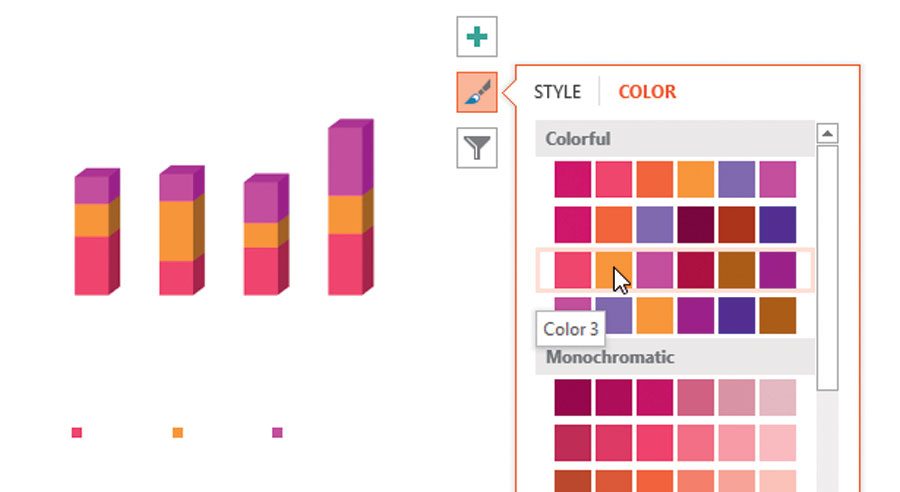900x492 pixels.
Task: Pick the fourth Colorful palette row
Action: point(675,315)
